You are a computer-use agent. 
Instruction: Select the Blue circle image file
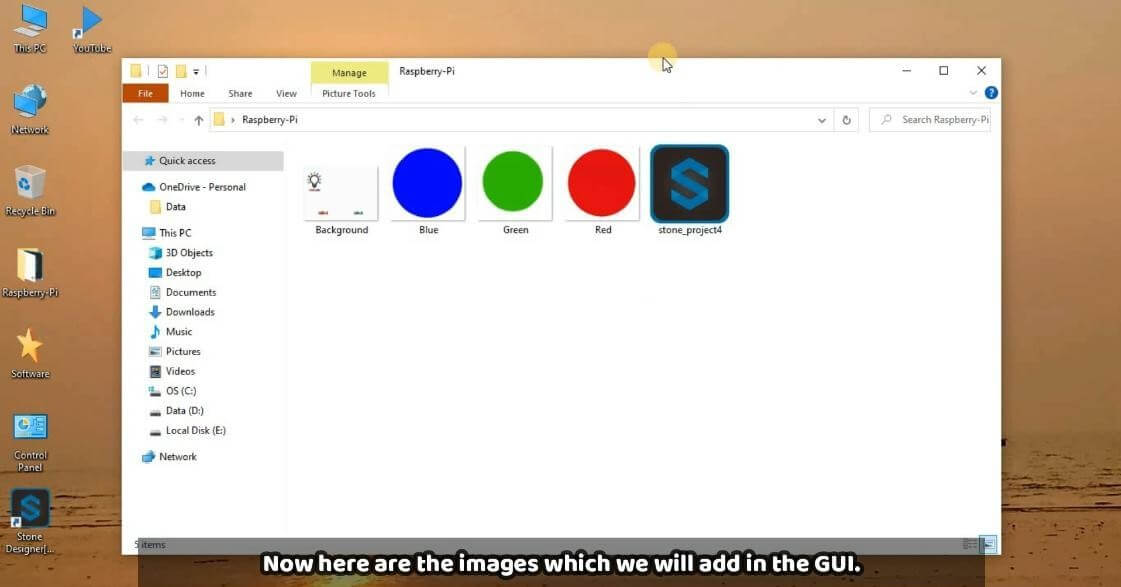[x=428, y=192]
